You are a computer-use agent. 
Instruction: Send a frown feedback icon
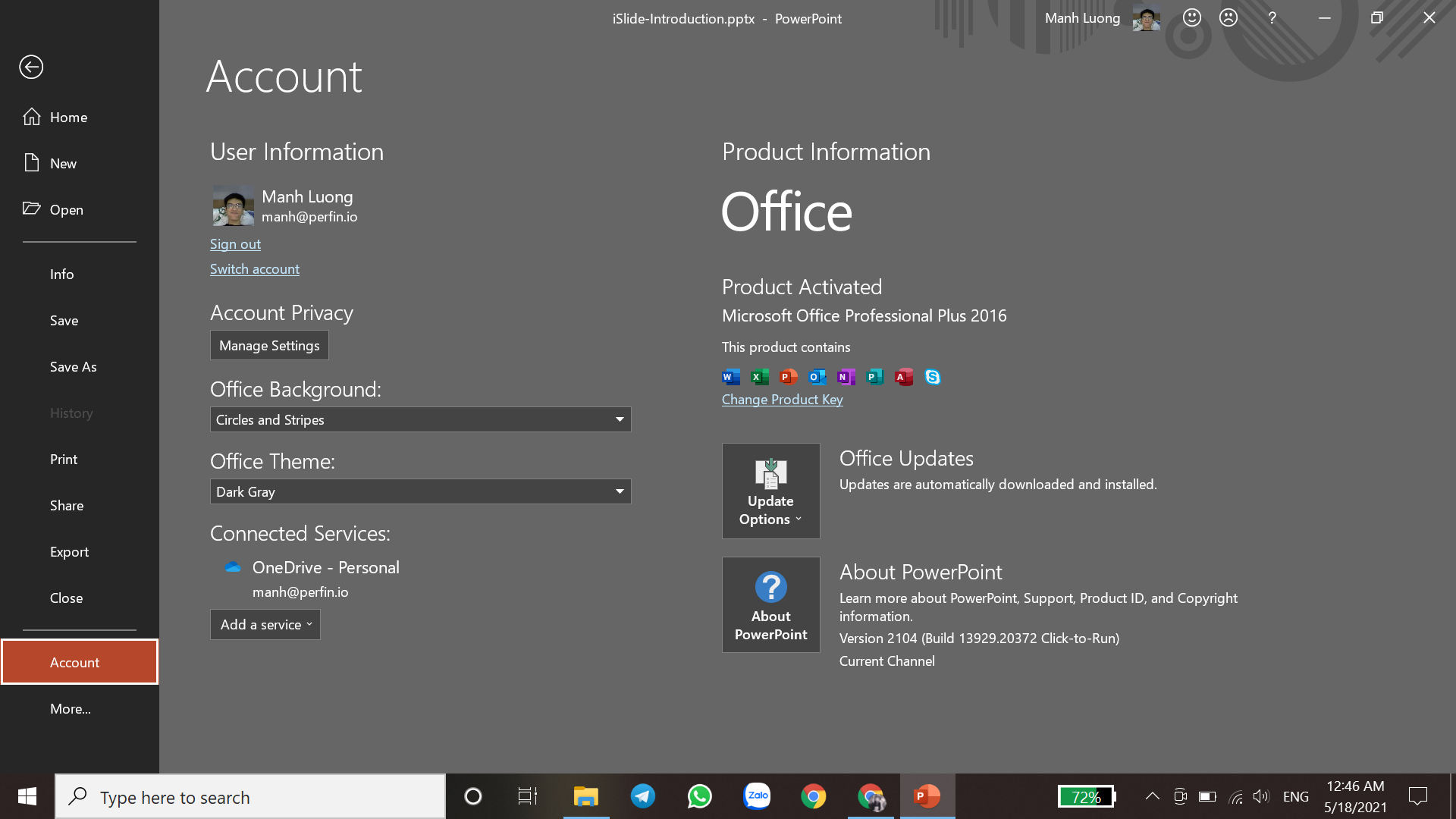pos(1228,17)
